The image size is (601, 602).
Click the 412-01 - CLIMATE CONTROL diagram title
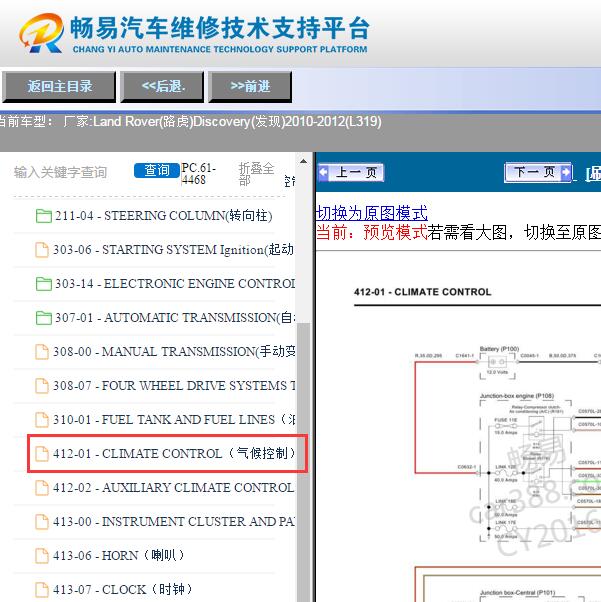pyautogui.click(x=423, y=292)
